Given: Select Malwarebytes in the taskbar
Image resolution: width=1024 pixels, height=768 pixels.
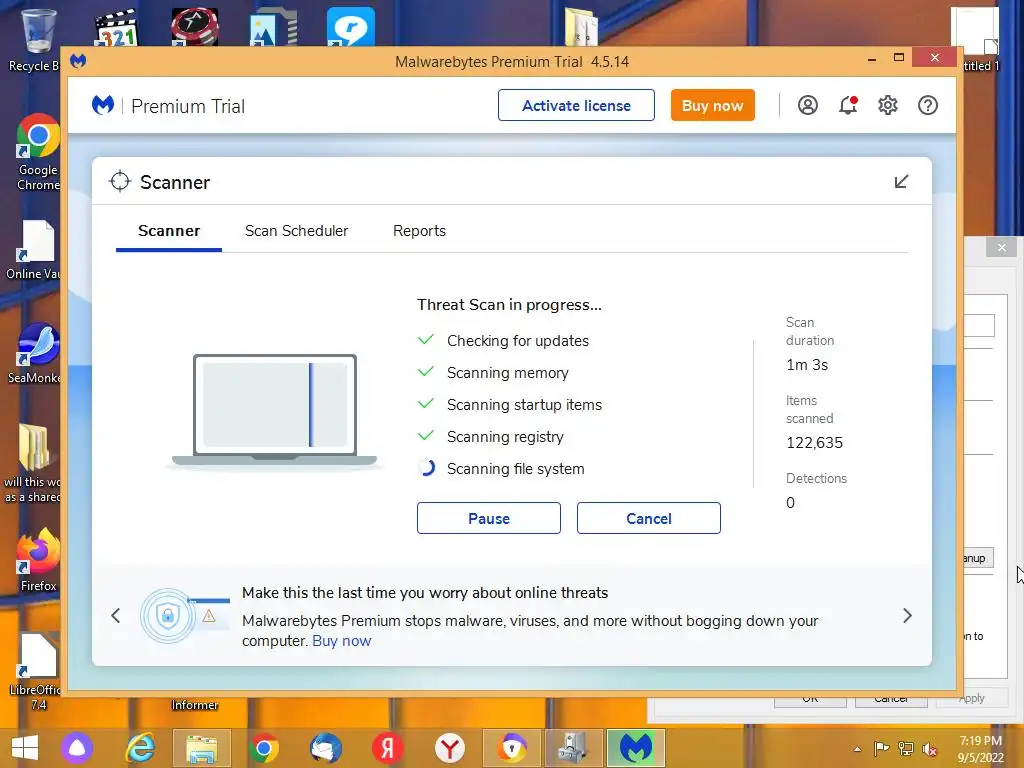Looking at the screenshot, I should 636,748.
